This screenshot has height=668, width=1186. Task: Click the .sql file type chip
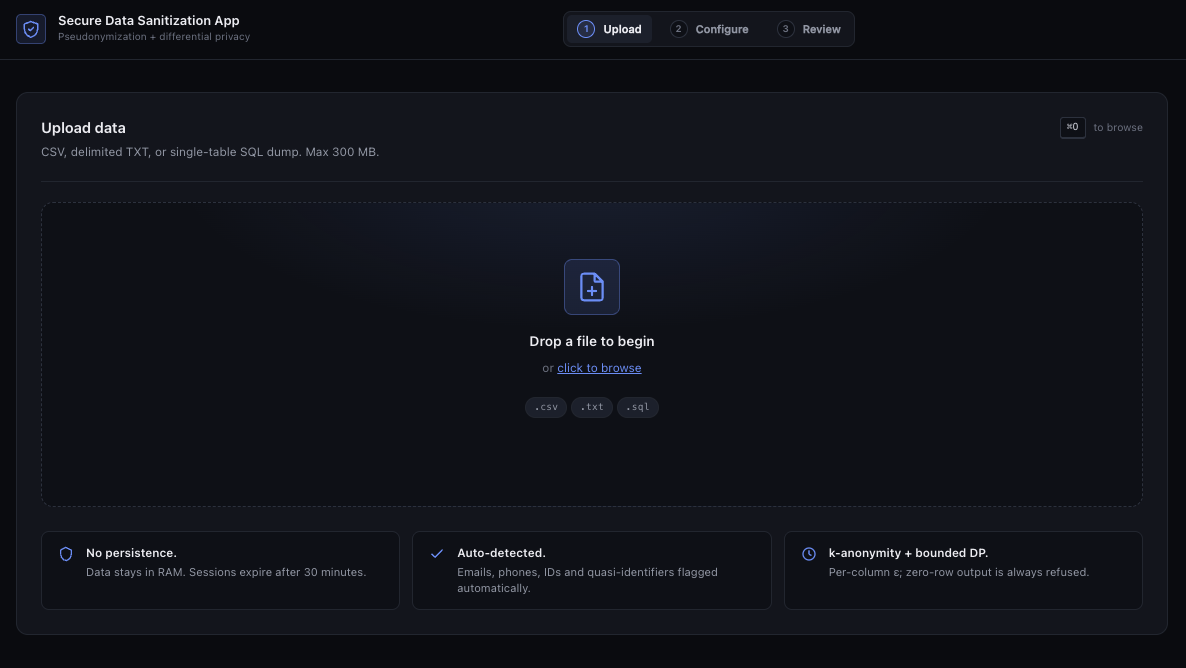click(638, 407)
